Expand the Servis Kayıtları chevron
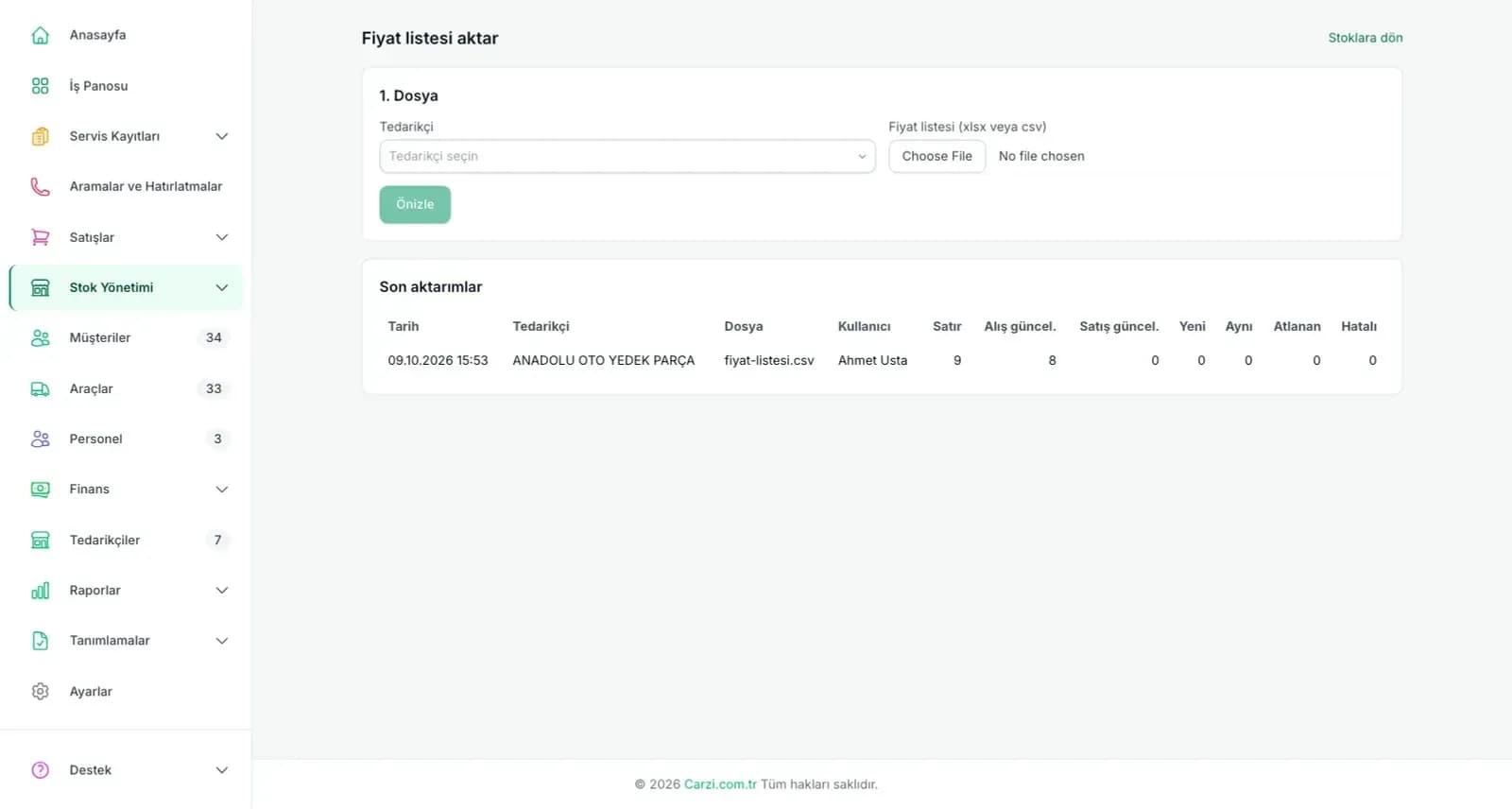The image size is (1512, 809). 222,136
